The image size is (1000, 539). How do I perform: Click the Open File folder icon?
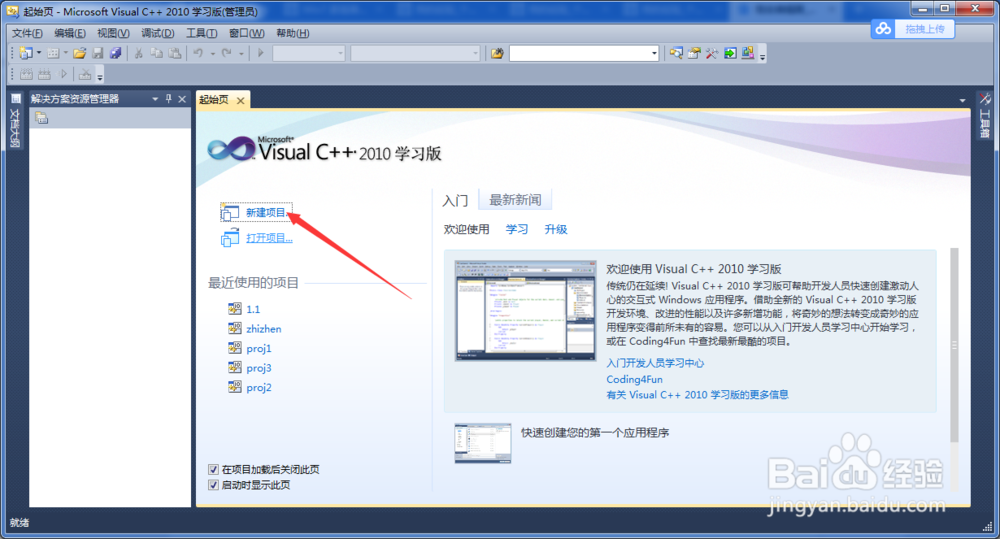pyautogui.click(x=80, y=54)
